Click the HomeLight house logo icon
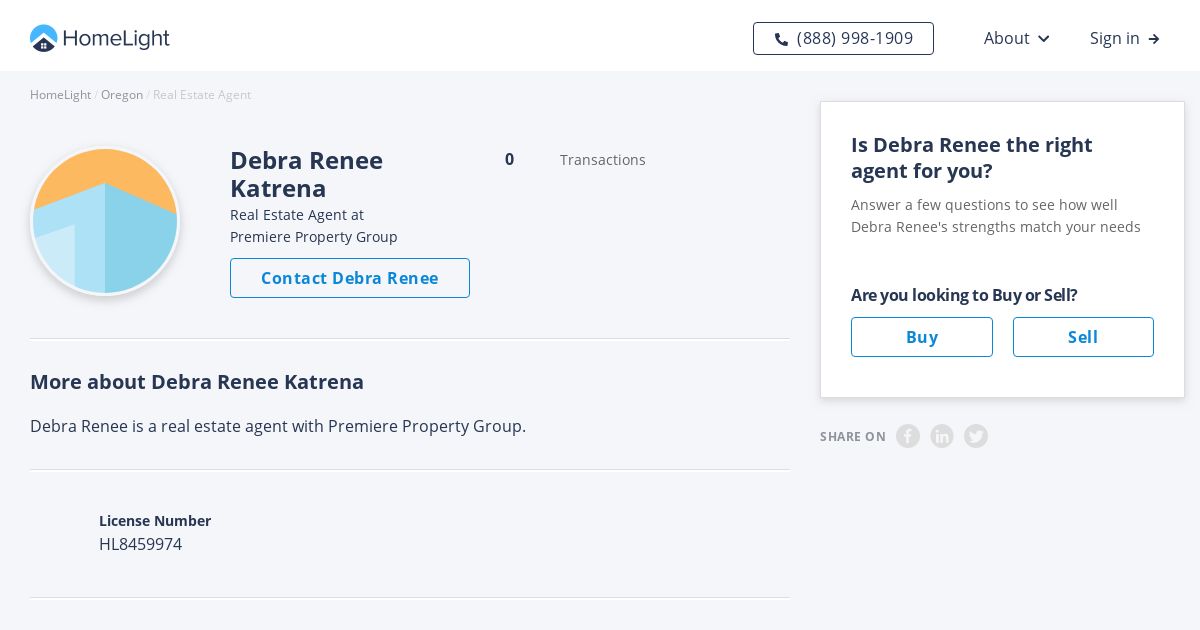The width and height of the screenshot is (1200, 630). 44,39
